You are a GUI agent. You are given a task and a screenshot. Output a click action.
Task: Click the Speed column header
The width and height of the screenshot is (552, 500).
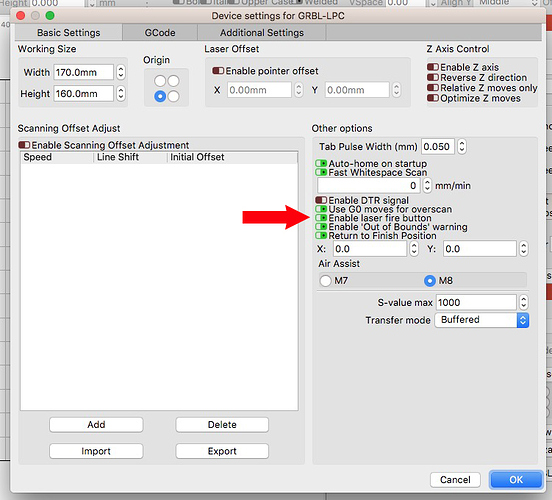click(x=57, y=157)
